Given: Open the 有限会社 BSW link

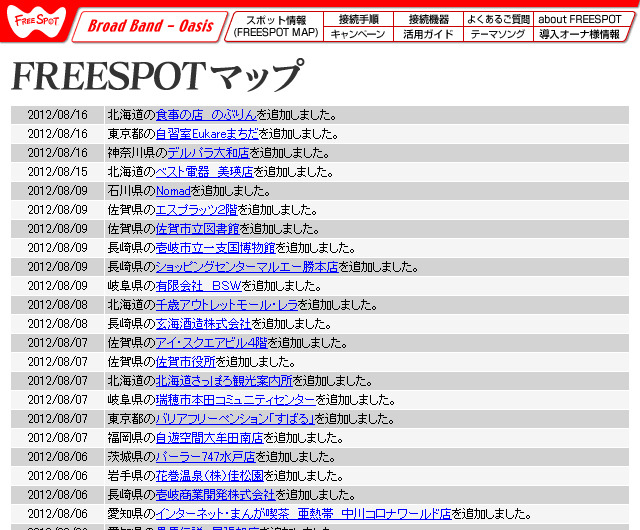Looking at the screenshot, I should (198, 286).
